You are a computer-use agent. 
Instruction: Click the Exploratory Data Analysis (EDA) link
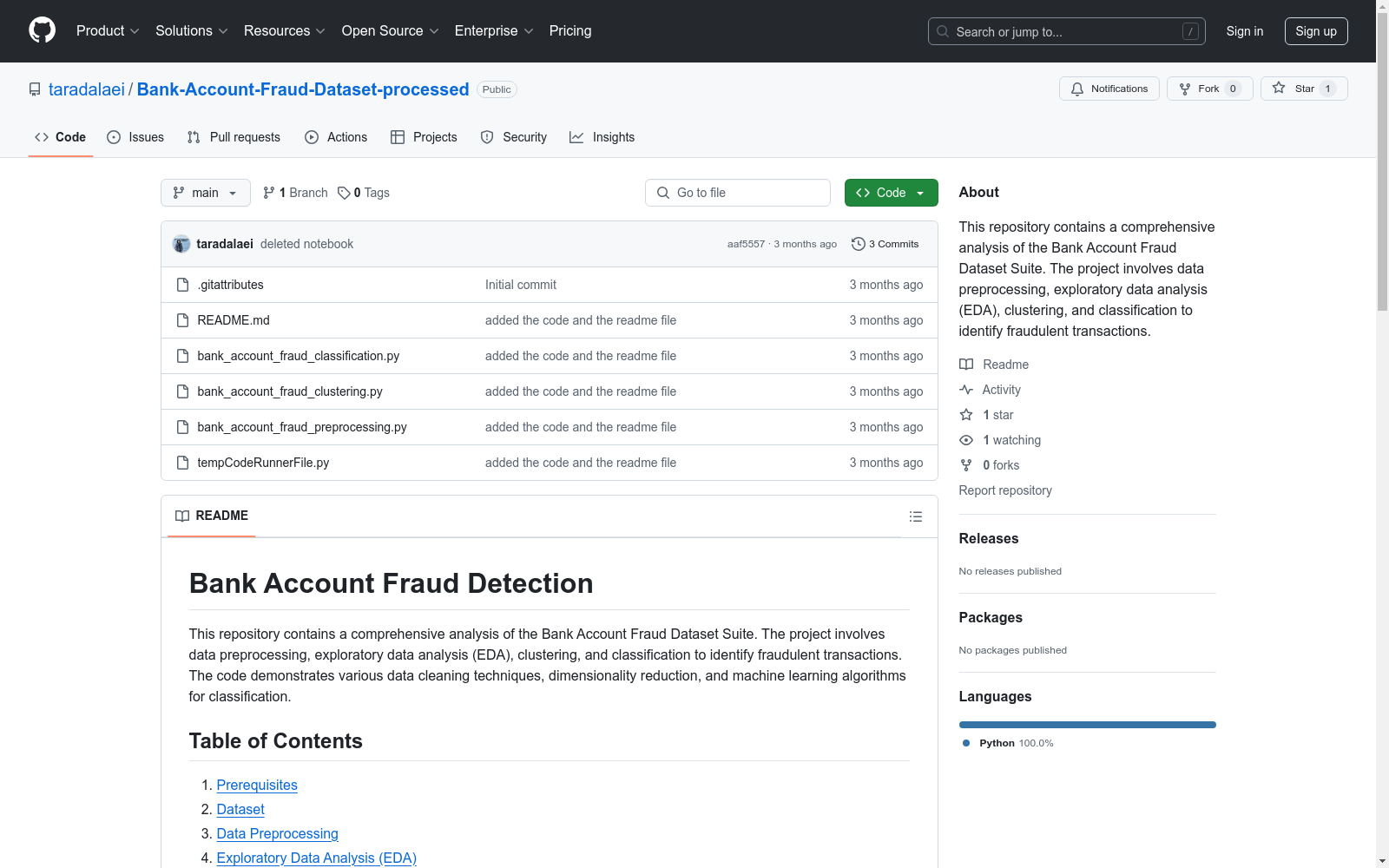[x=317, y=858]
